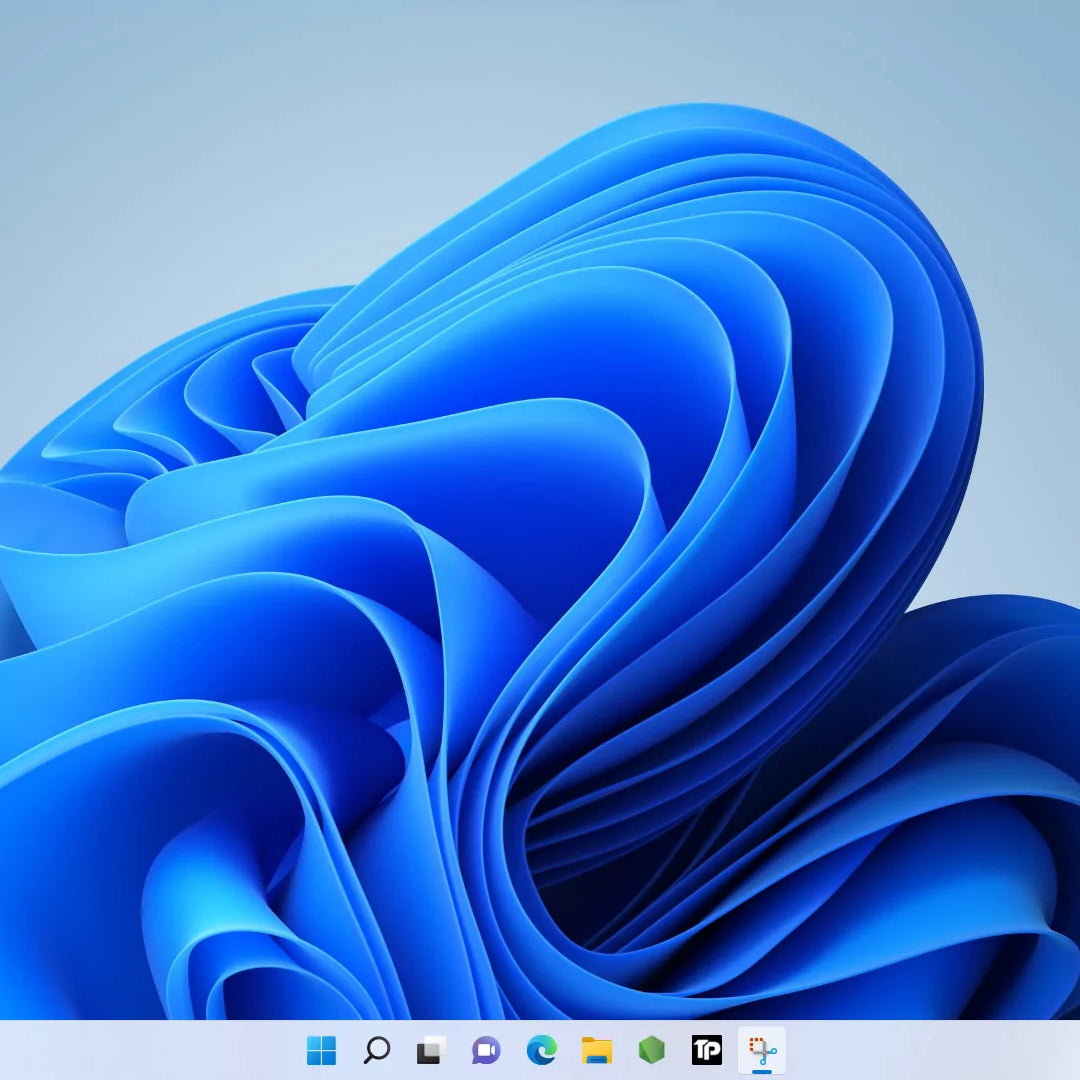Open the yellow folder icon for files
Viewport: 1080px width, 1080px height.
coord(595,1050)
